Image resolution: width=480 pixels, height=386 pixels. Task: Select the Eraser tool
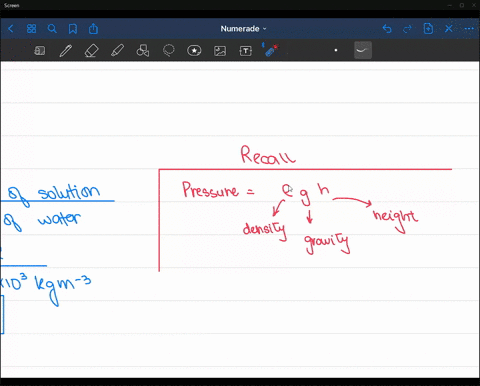point(91,51)
